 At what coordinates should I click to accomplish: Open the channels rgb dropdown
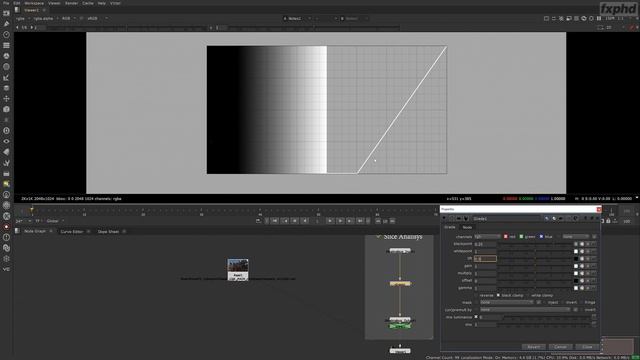(x=487, y=237)
